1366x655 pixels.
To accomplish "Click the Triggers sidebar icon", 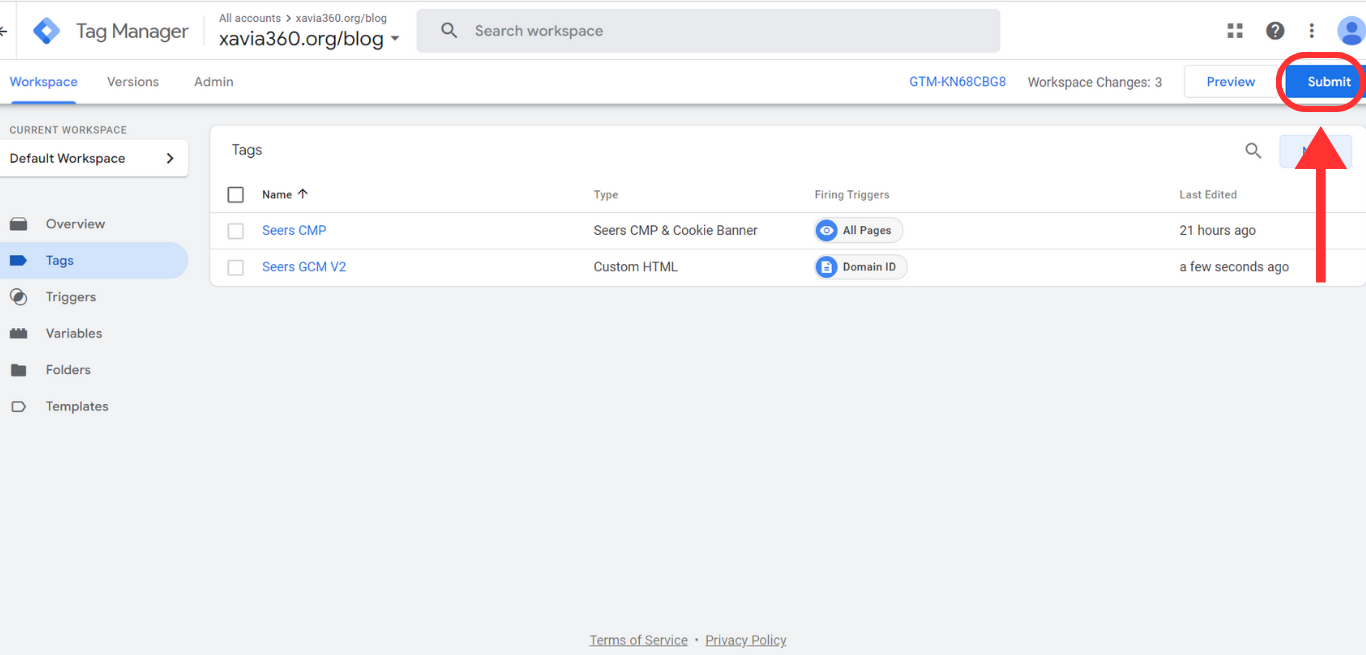I will tap(19, 297).
